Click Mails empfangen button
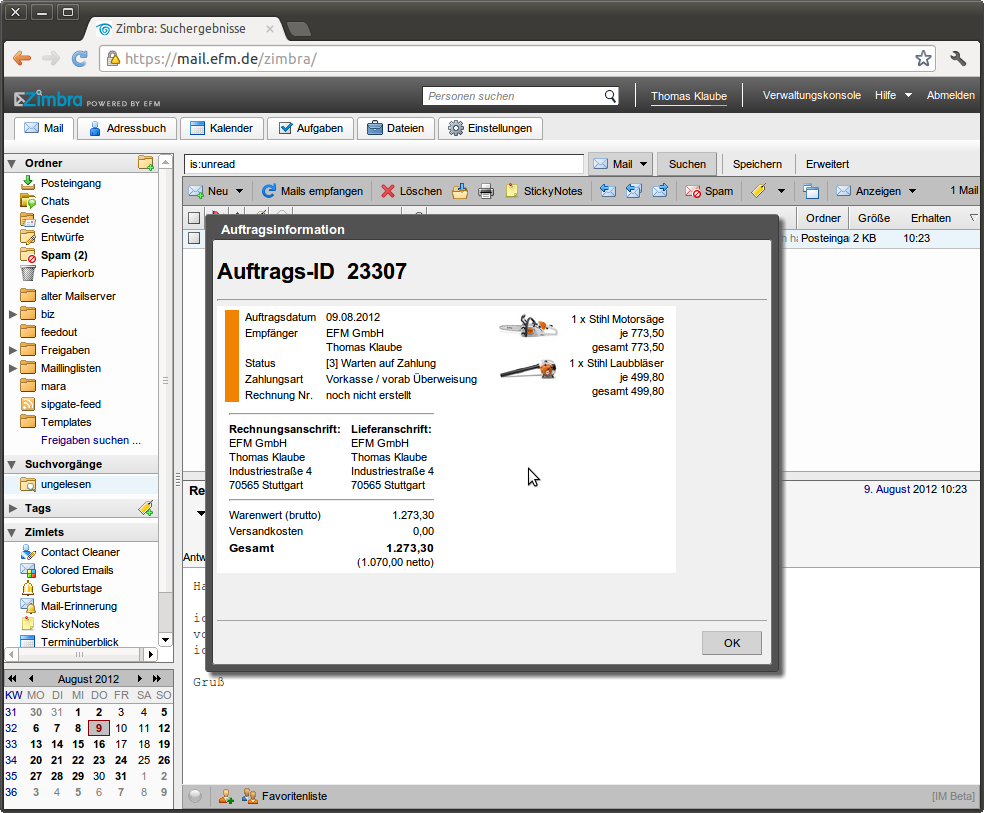Image resolution: width=984 pixels, height=813 pixels. (x=312, y=191)
